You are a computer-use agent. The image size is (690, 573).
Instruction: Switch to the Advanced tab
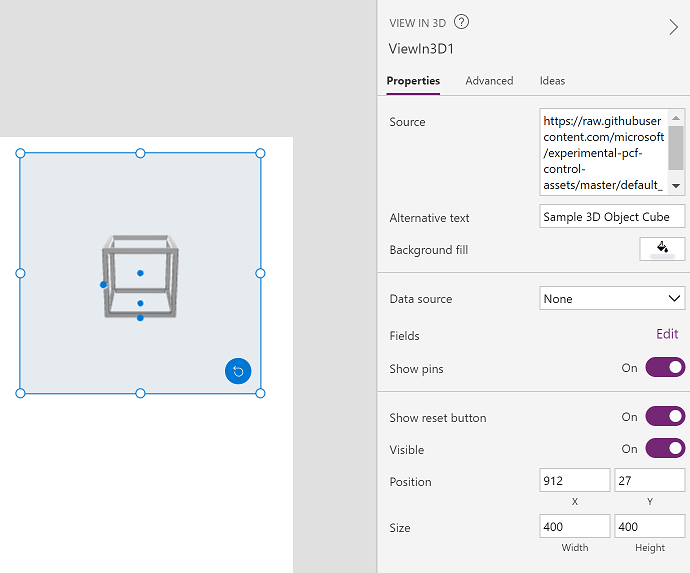(489, 81)
